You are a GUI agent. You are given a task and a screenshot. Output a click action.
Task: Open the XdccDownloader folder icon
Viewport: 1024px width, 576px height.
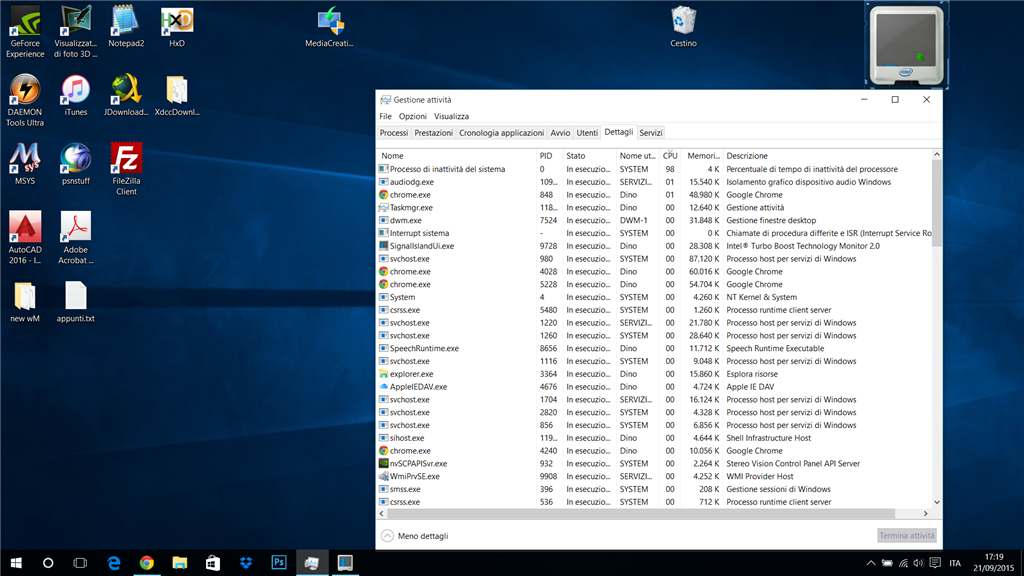click(177, 95)
